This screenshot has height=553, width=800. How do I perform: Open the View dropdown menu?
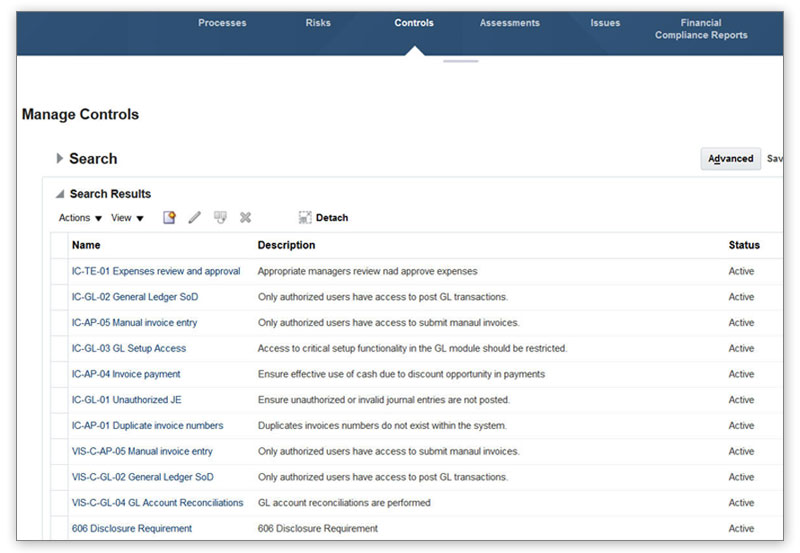tap(127, 217)
